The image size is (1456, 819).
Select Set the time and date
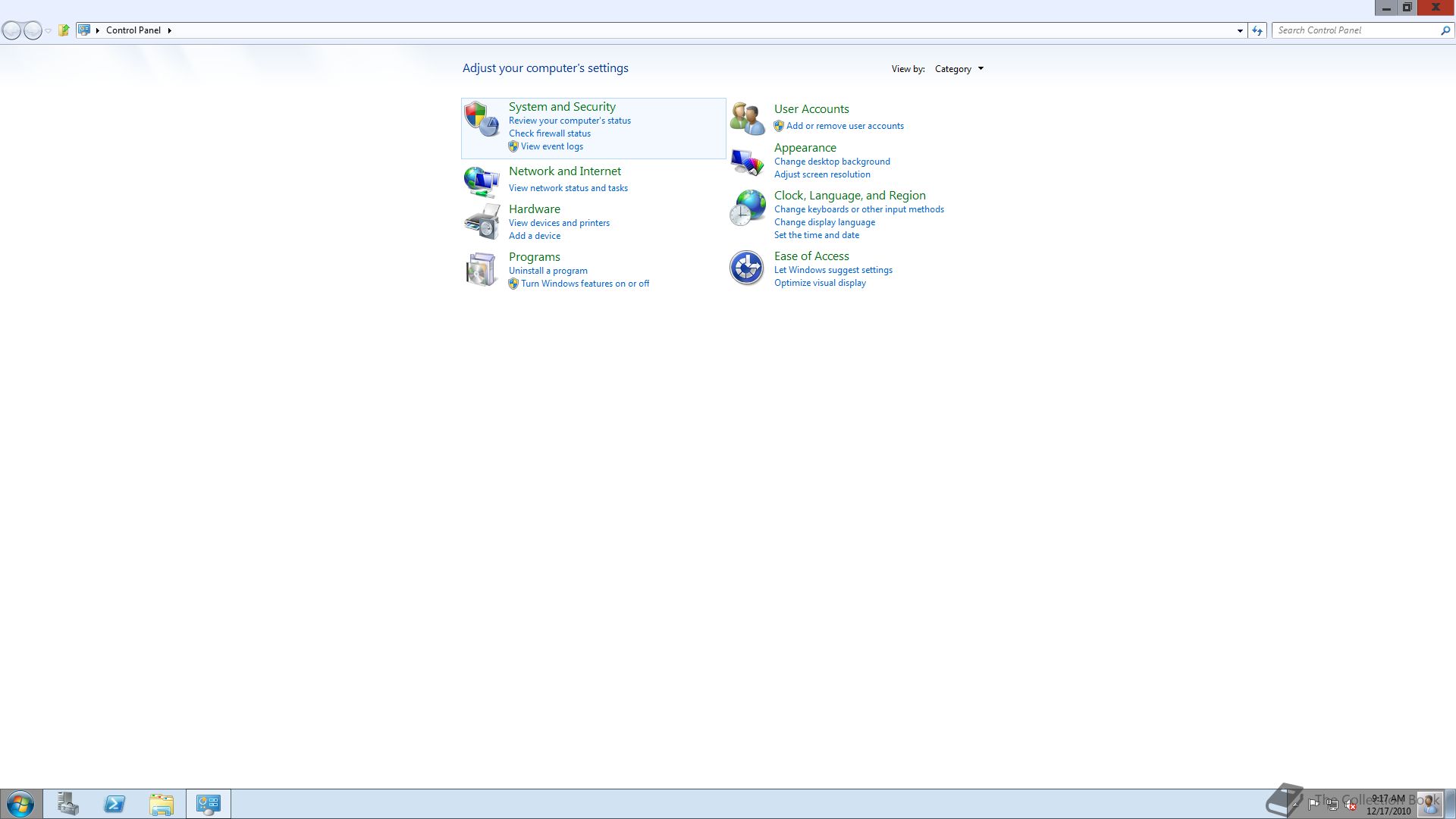817,235
